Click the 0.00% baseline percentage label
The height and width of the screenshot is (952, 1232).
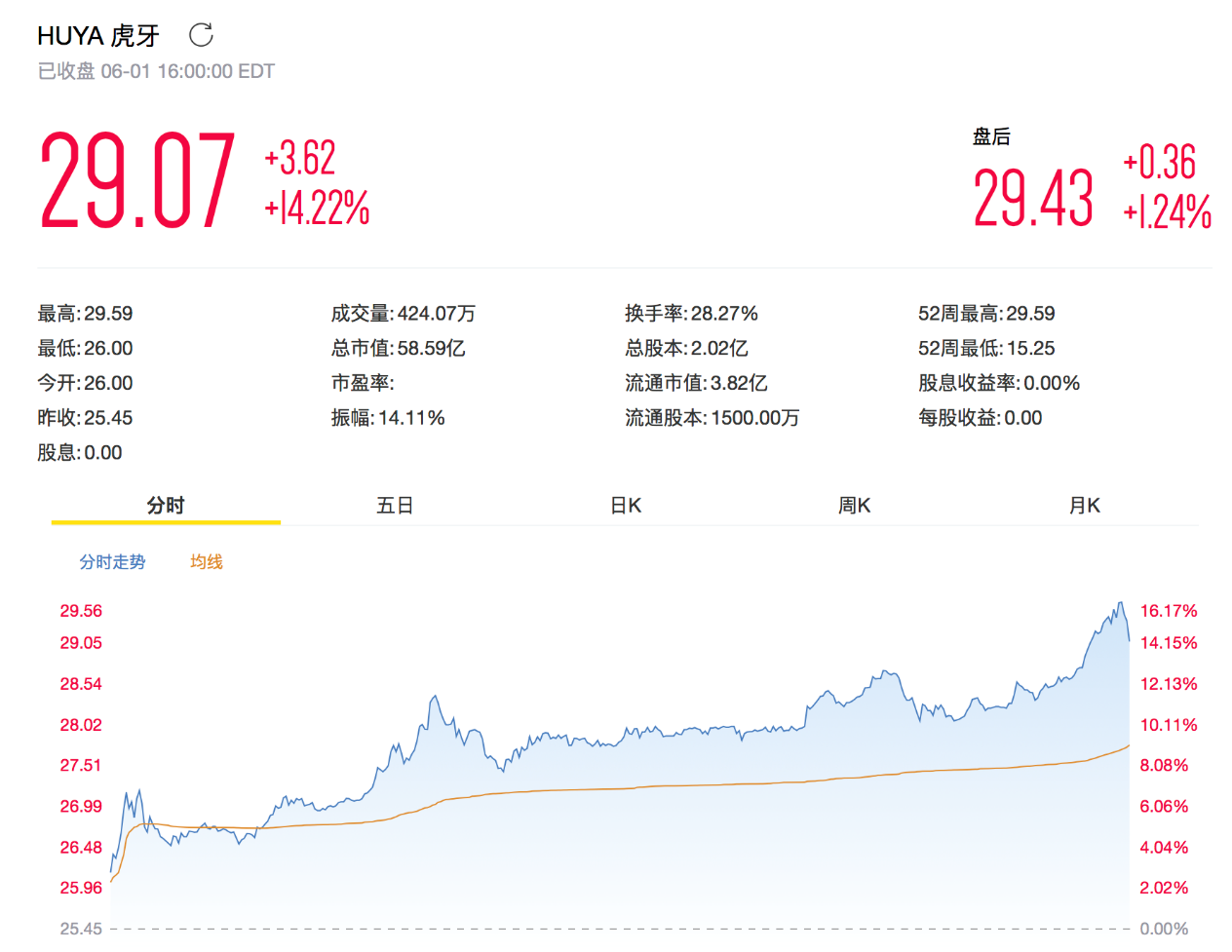[x=1164, y=929]
